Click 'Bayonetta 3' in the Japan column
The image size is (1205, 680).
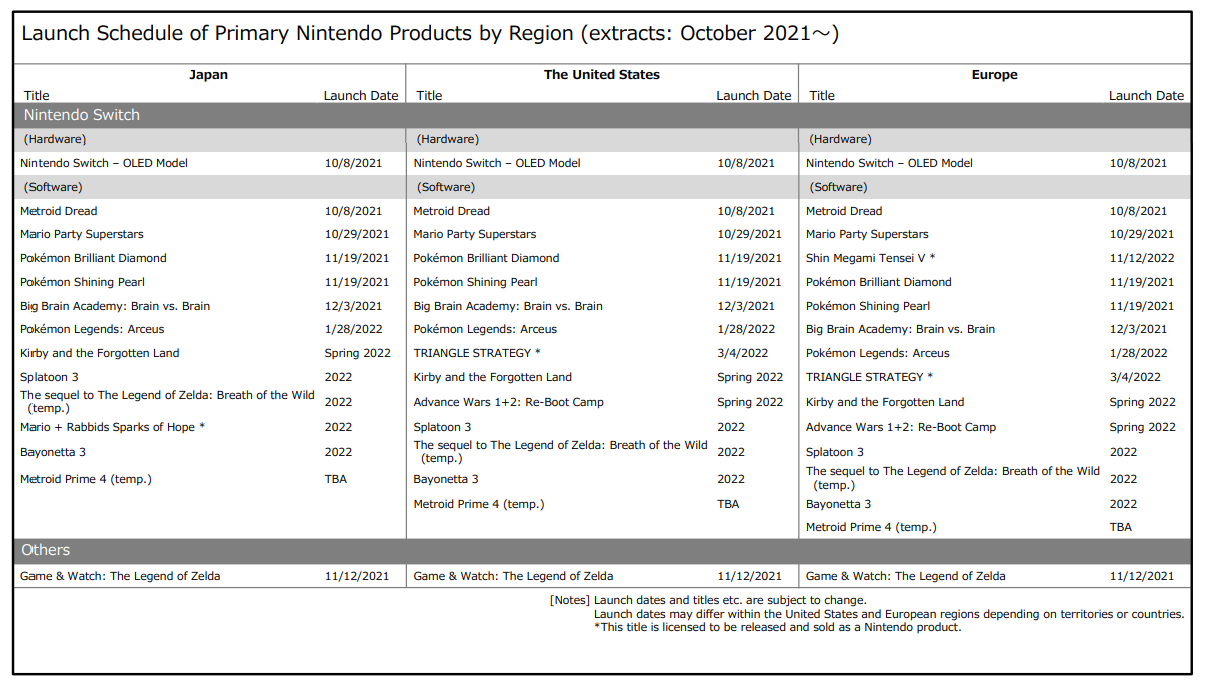pyautogui.click(x=53, y=452)
